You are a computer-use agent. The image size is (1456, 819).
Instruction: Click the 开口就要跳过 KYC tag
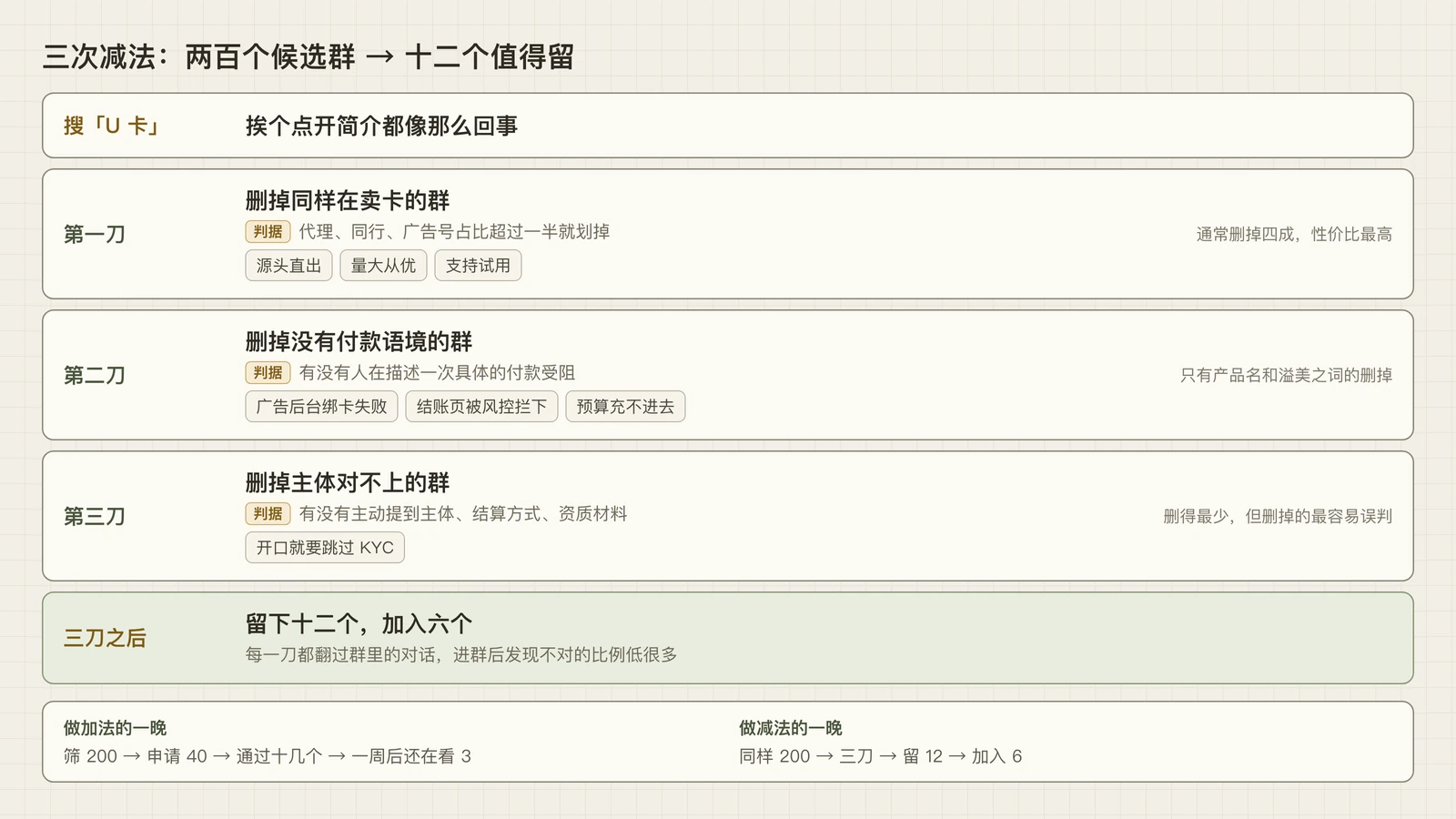[x=325, y=548]
